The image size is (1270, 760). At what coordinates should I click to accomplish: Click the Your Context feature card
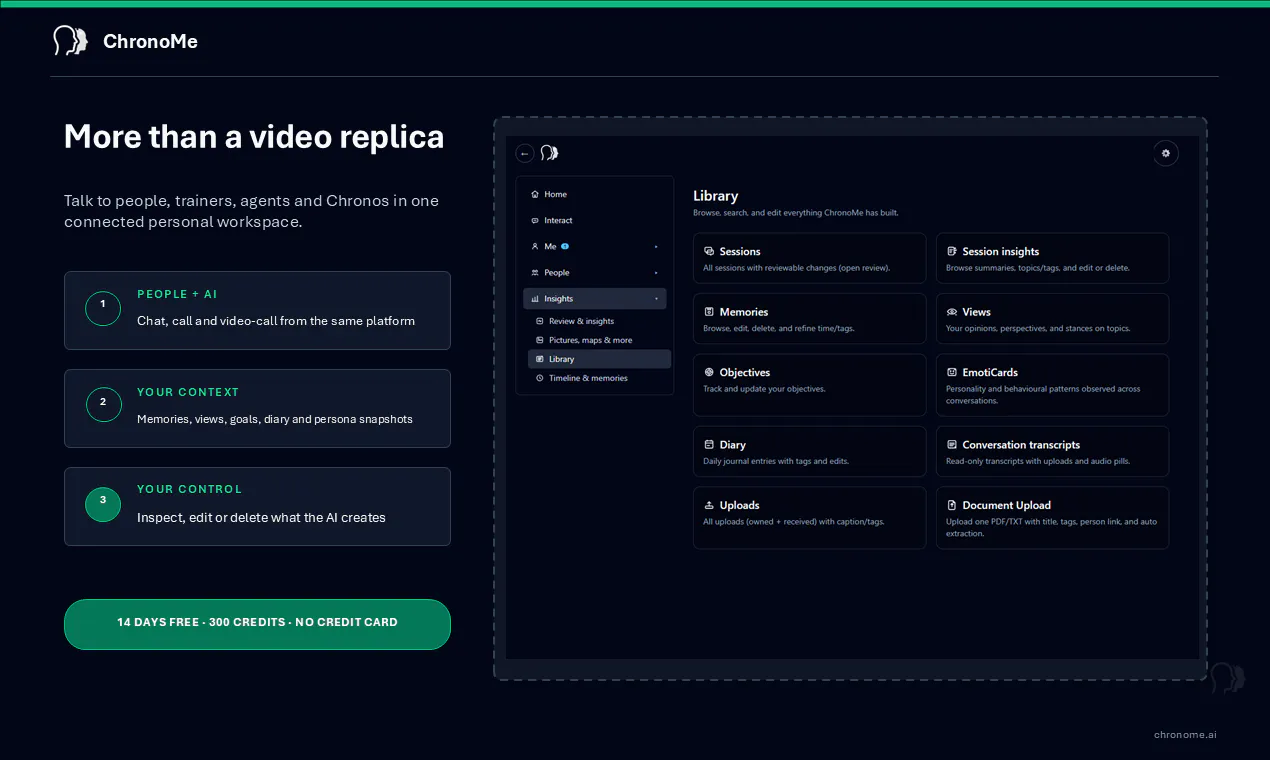[x=257, y=408]
